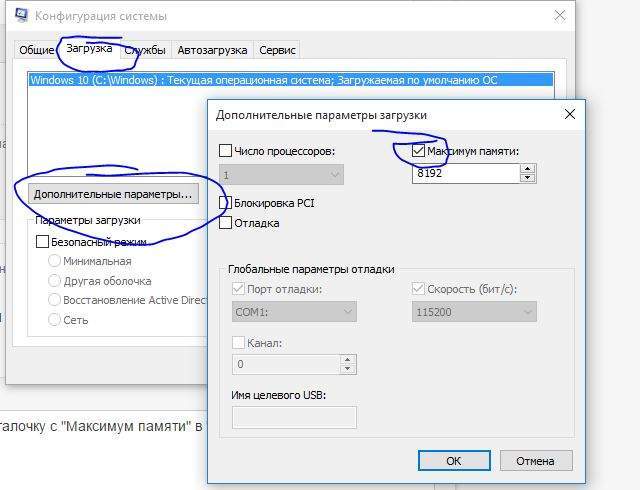Increase maximum memory with up arrow
This screenshot has width=640, height=490.
tap(528, 168)
